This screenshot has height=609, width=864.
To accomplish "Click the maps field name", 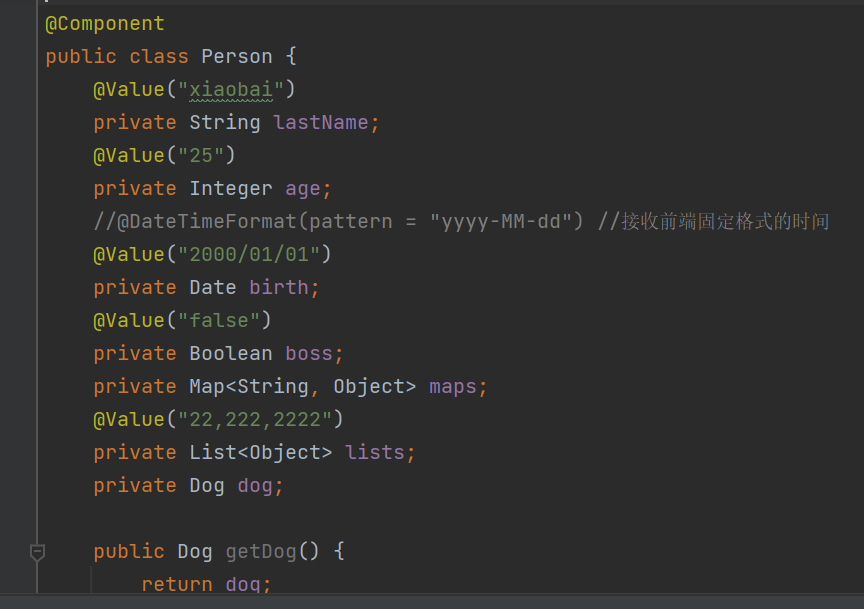I will [453, 386].
